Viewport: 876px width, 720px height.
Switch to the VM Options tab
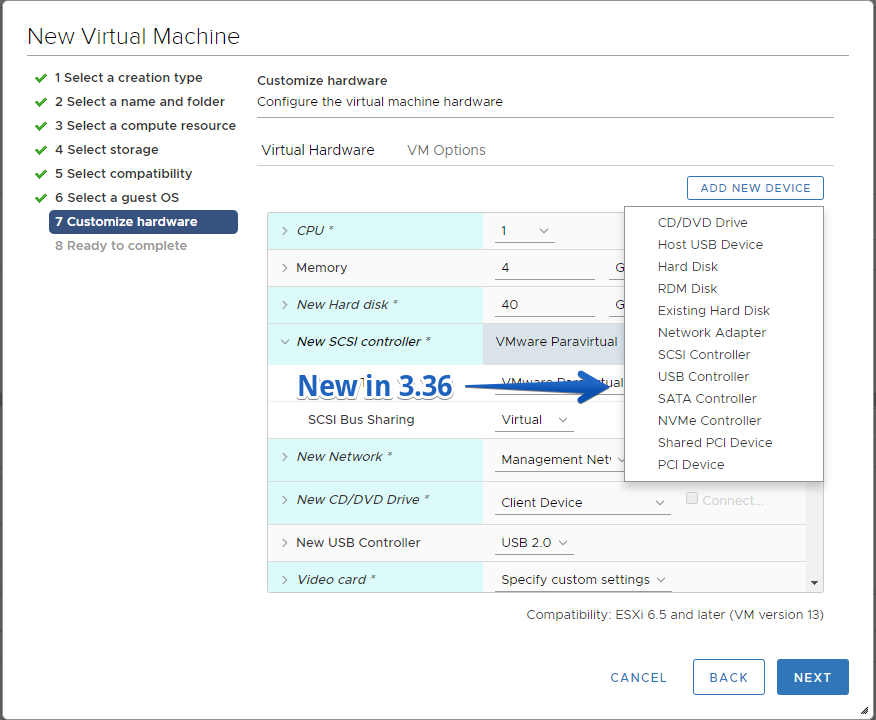[x=446, y=150]
